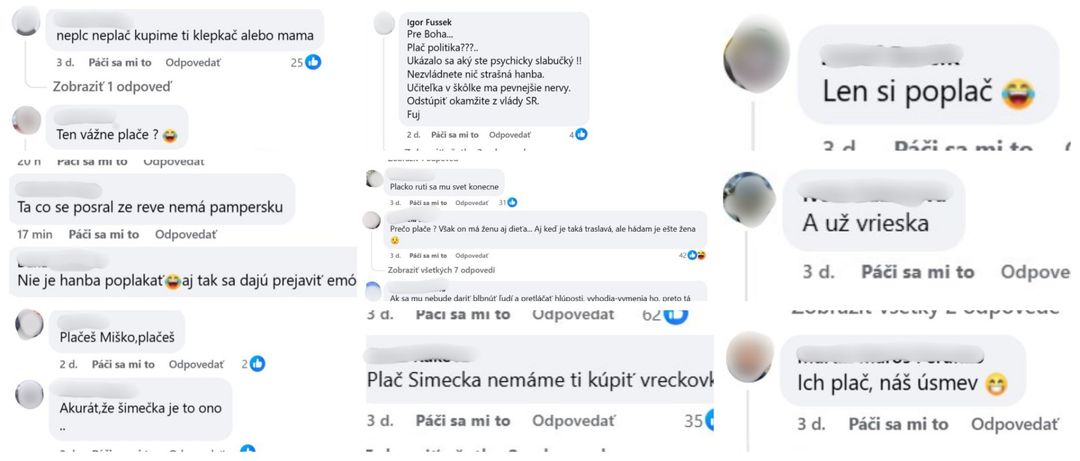Image resolution: width=1080 pixels, height=461 pixels.
Task: Like the 'Plač Simecka' comment
Action: point(462,420)
